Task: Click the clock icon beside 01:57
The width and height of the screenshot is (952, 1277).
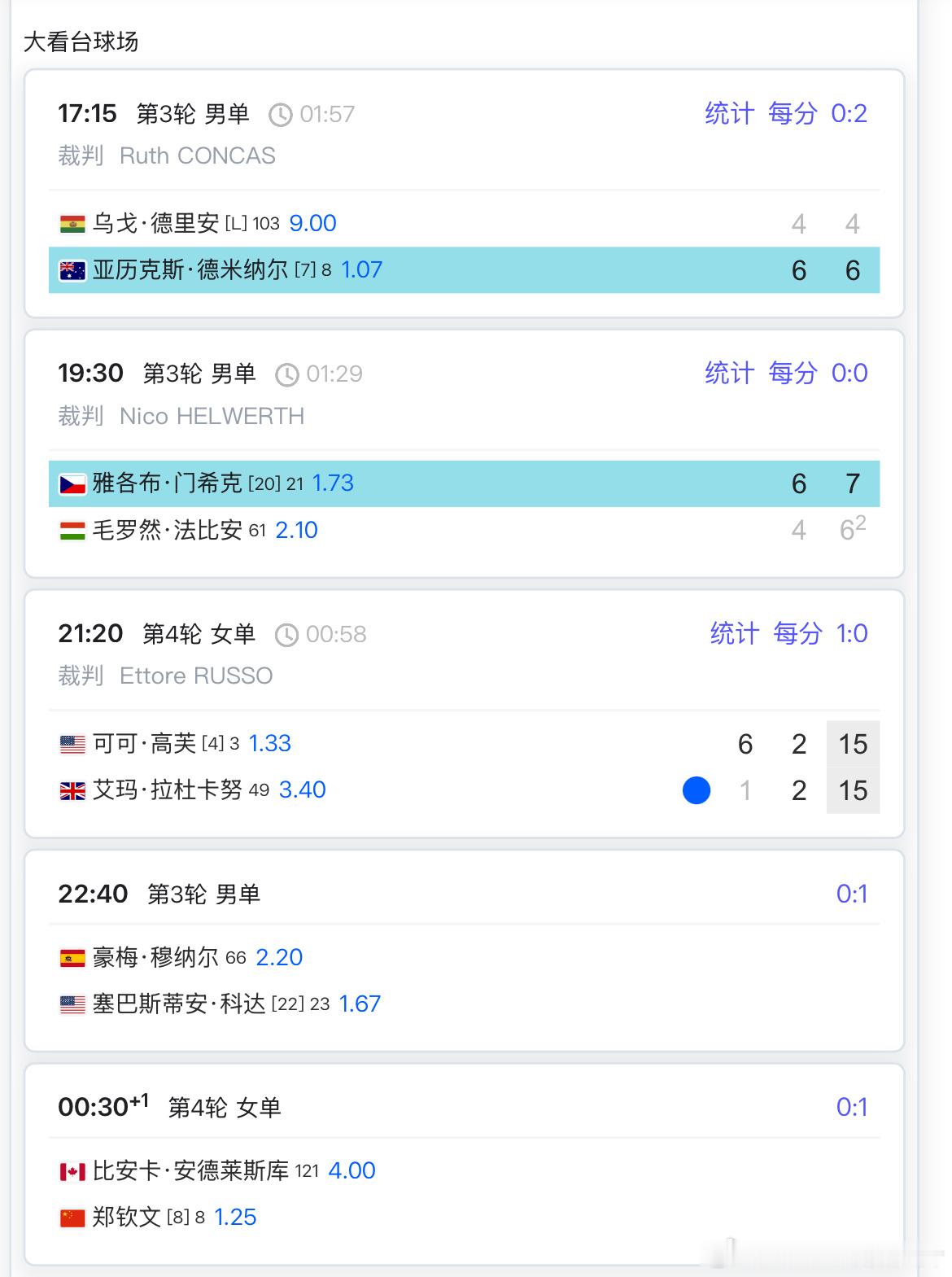Action: coord(281,115)
